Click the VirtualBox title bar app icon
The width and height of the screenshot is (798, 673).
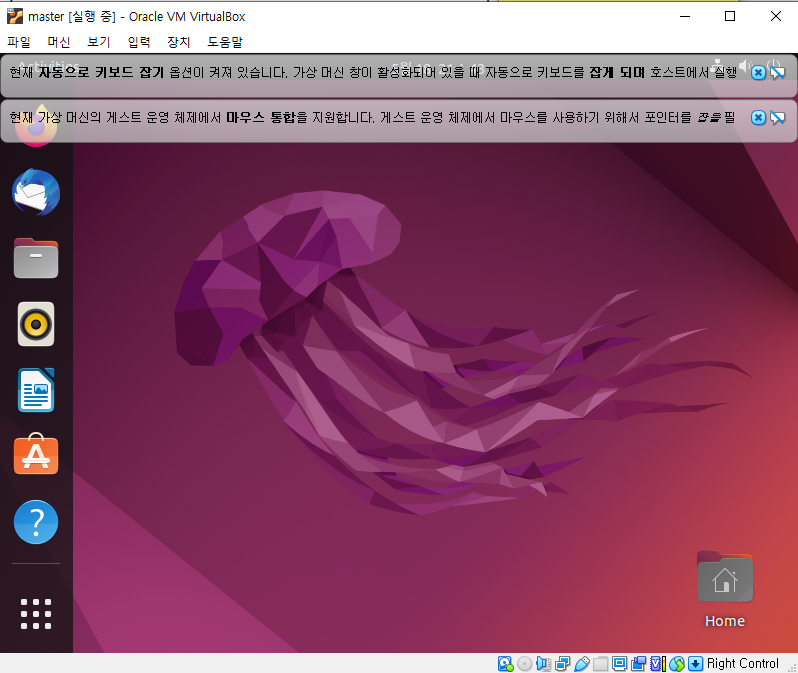[x=15, y=16]
